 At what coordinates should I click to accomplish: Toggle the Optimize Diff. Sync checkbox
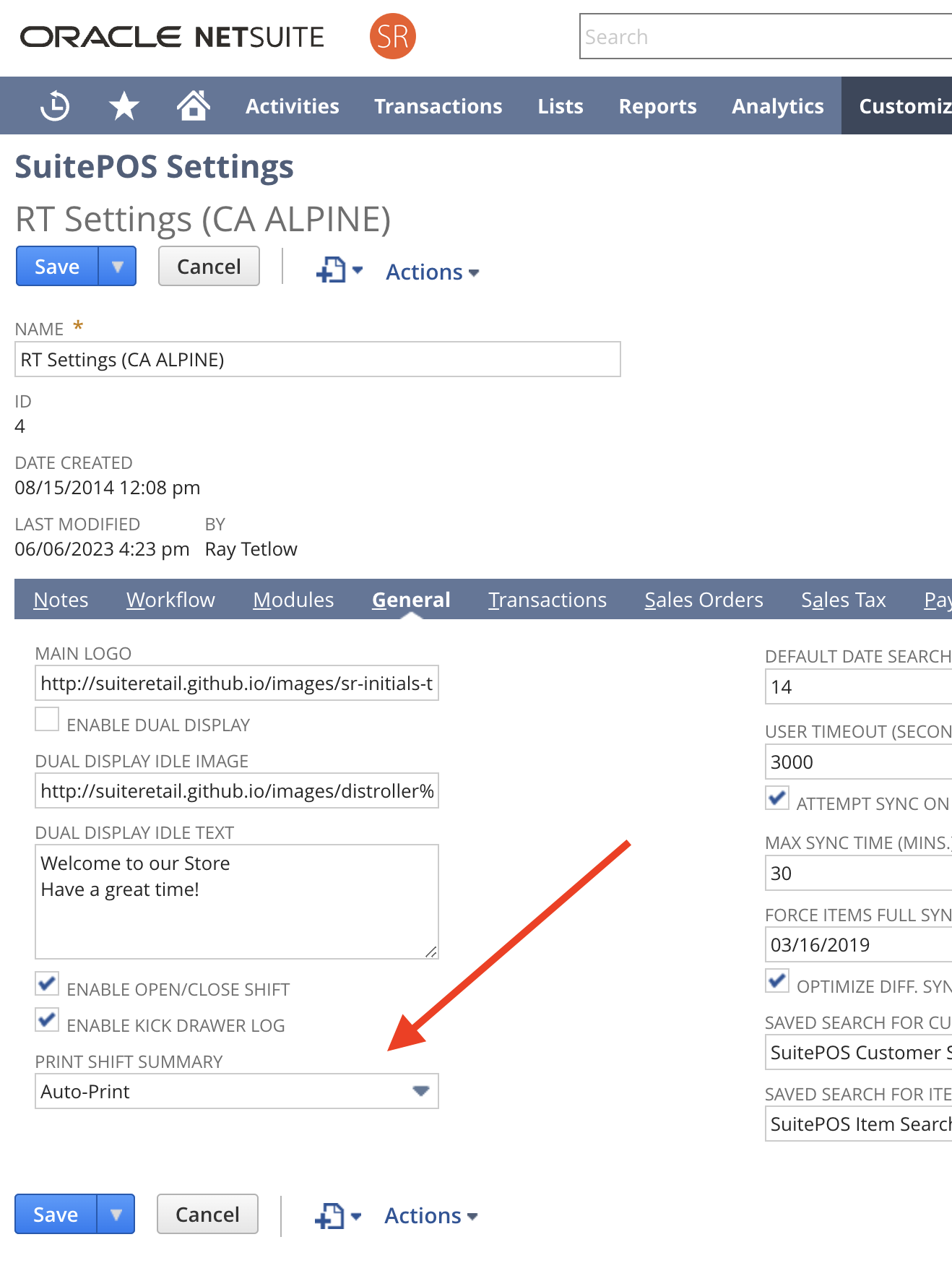click(x=778, y=981)
